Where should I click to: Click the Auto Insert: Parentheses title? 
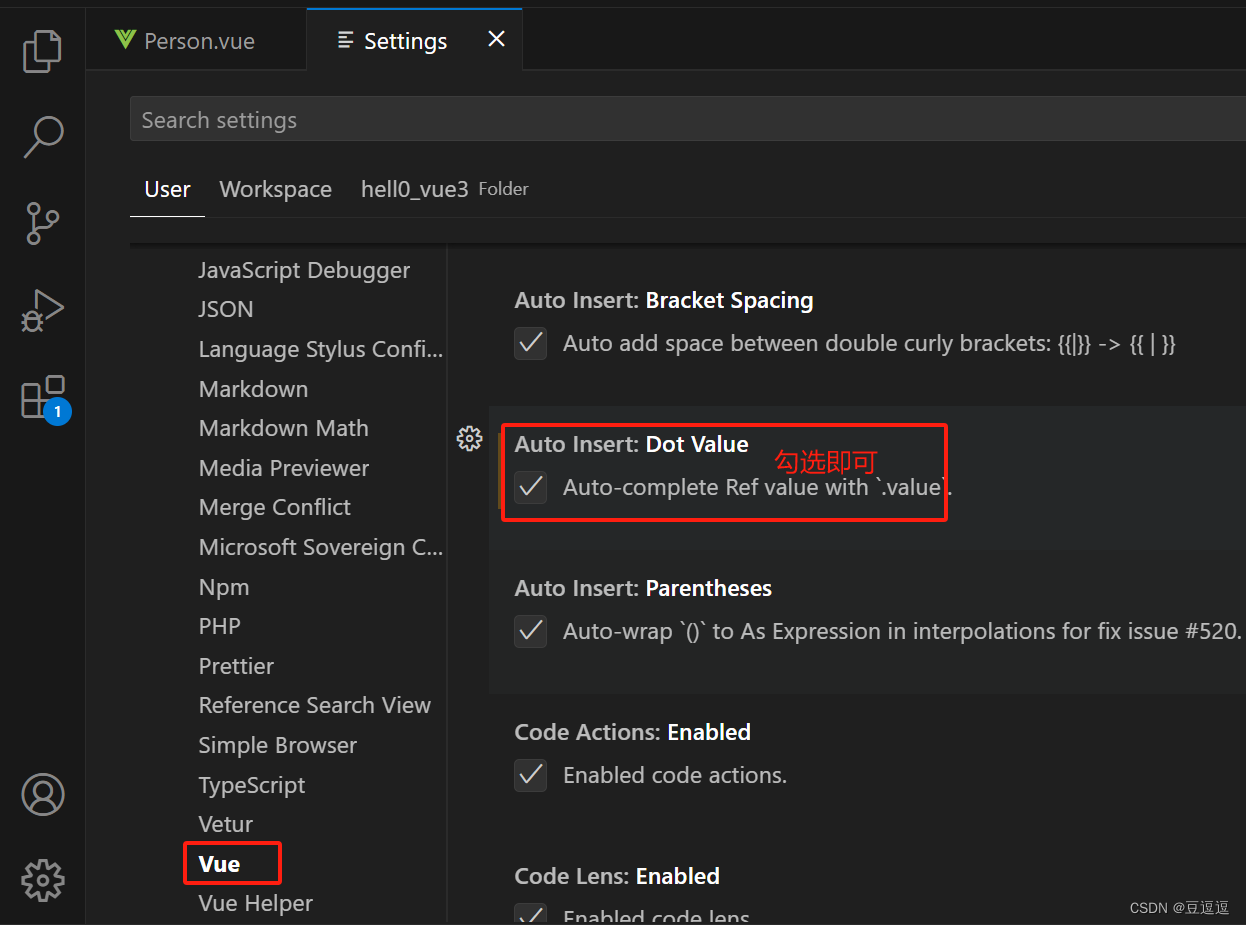point(643,588)
